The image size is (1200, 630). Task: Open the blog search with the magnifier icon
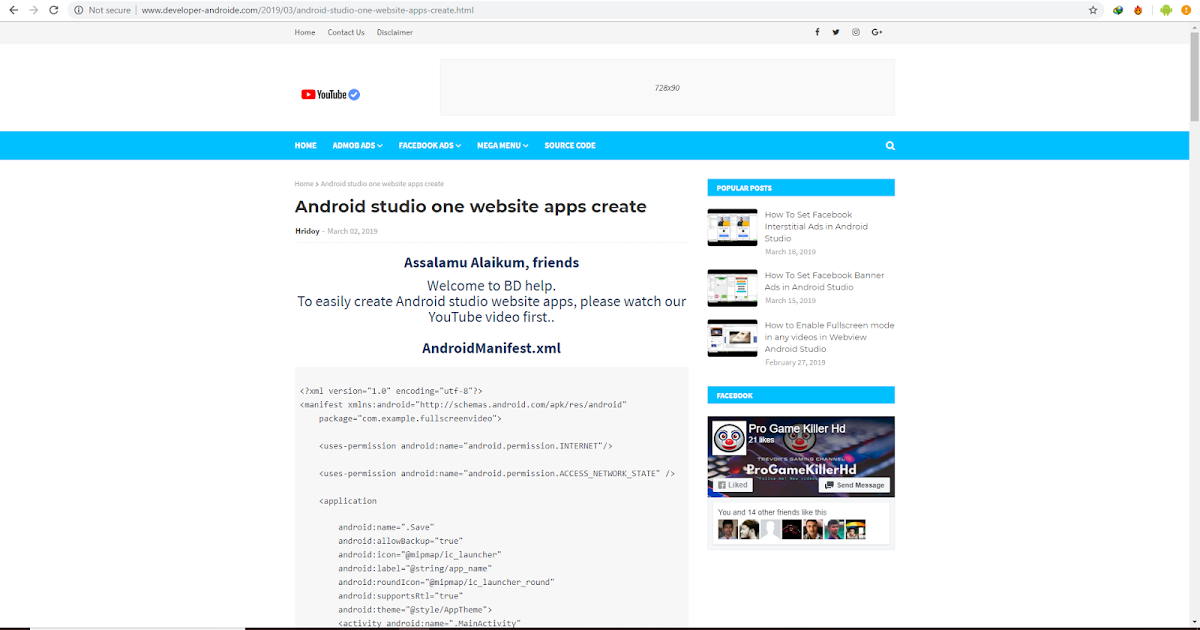point(890,145)
